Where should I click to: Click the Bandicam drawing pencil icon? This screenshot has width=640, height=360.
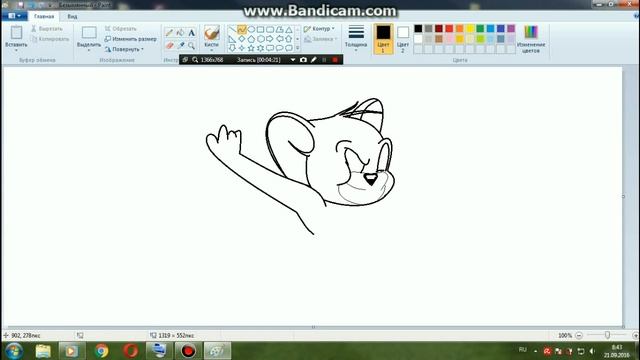313,60
